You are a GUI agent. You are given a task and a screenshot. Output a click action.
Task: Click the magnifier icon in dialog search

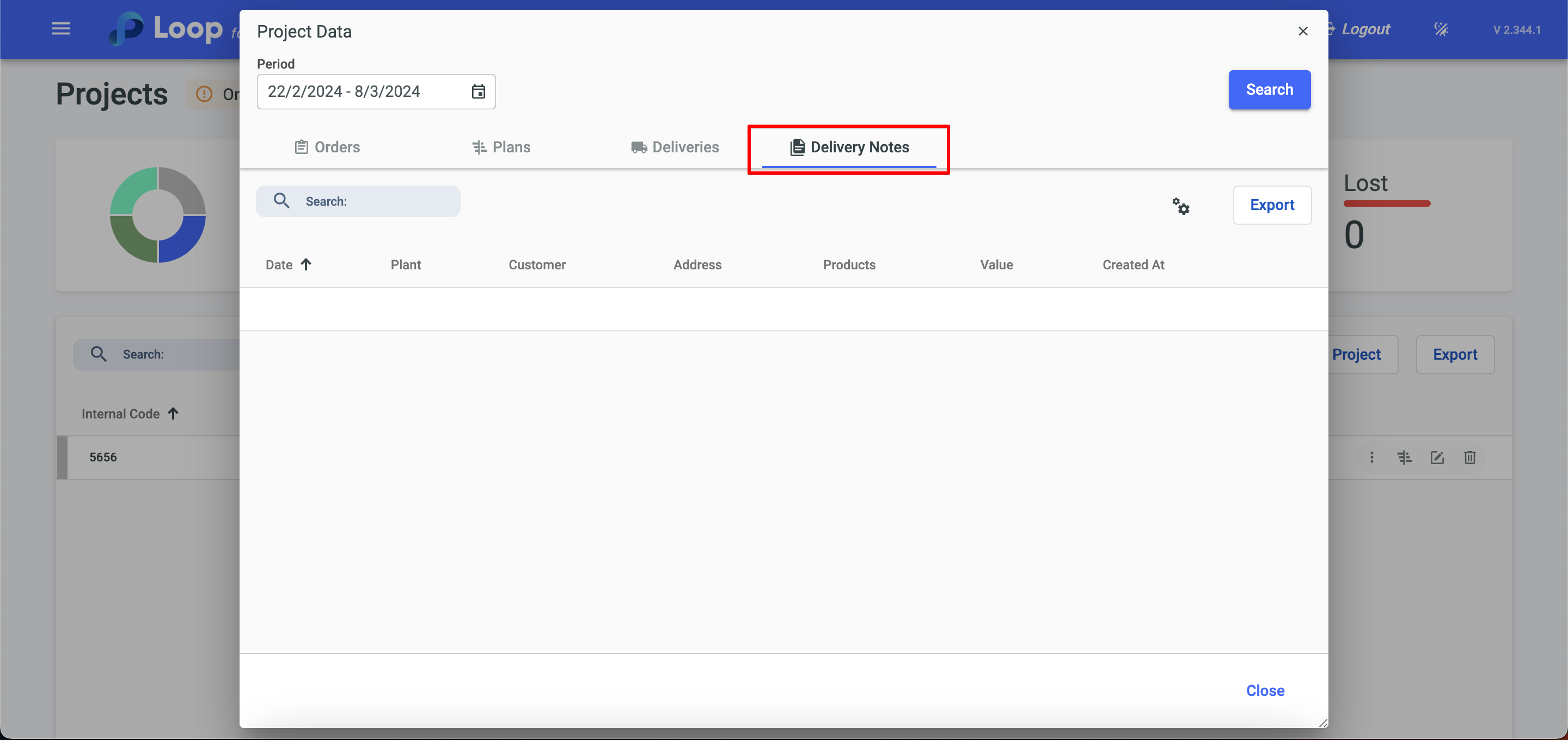tap(281, 201)
